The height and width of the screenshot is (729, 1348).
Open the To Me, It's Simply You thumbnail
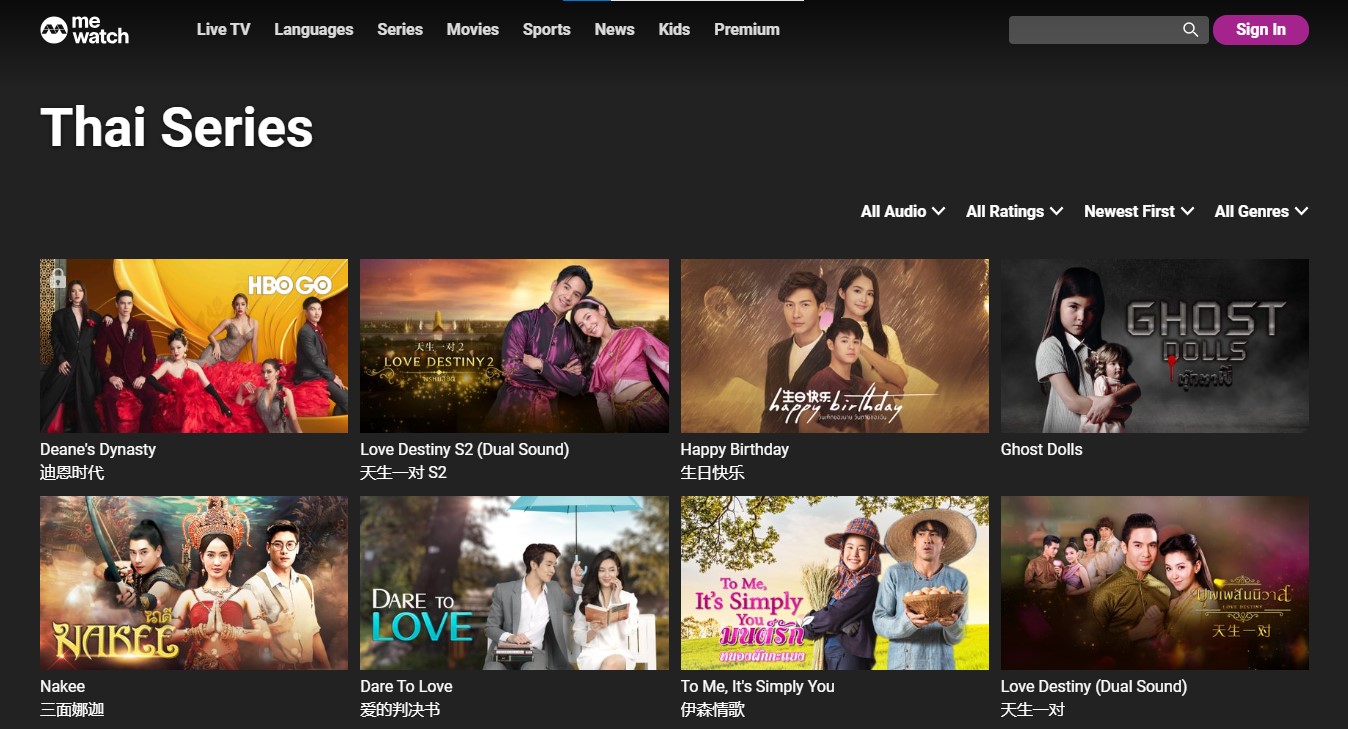click(x=835, y=583)
